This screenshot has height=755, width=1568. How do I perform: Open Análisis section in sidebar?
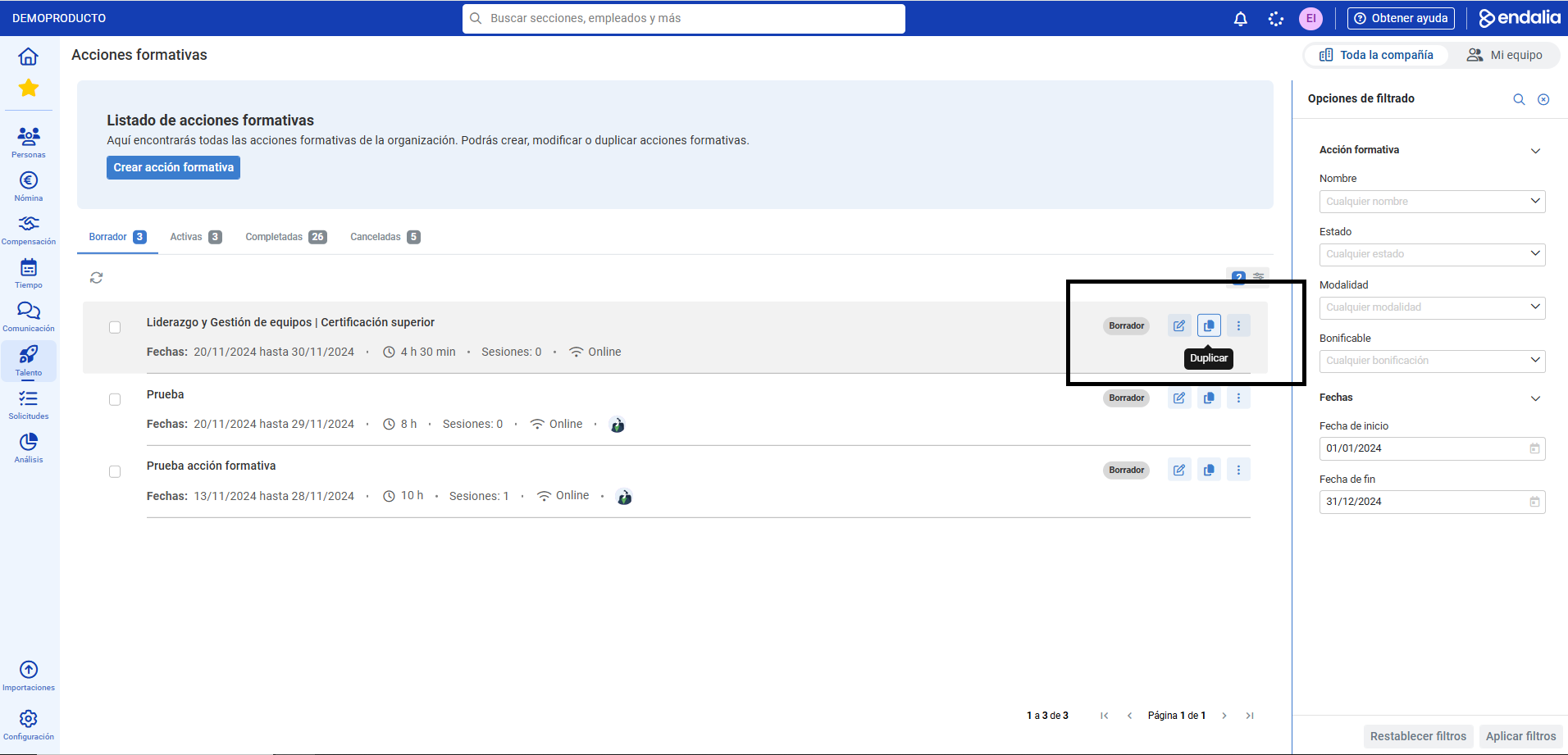(29, 448)
